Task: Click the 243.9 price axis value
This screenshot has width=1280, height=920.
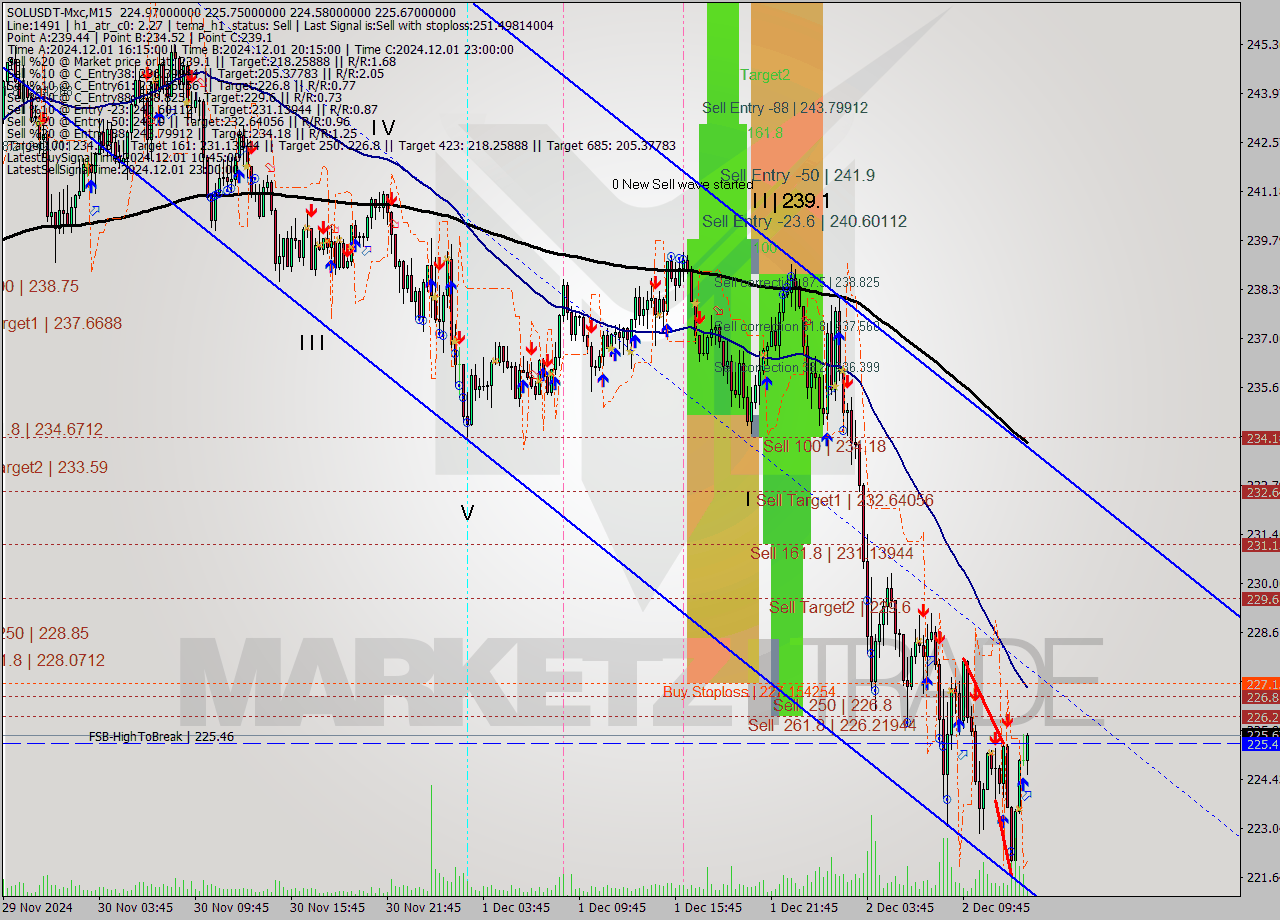Action: pos(1262,93)
